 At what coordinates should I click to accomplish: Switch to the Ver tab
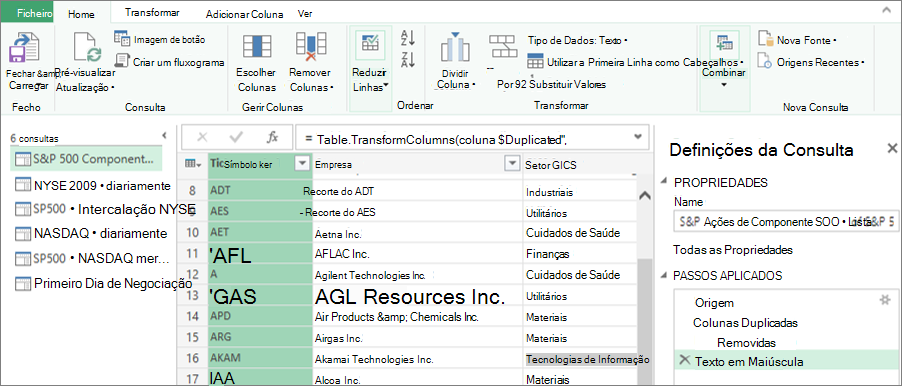tap(305, 13)
